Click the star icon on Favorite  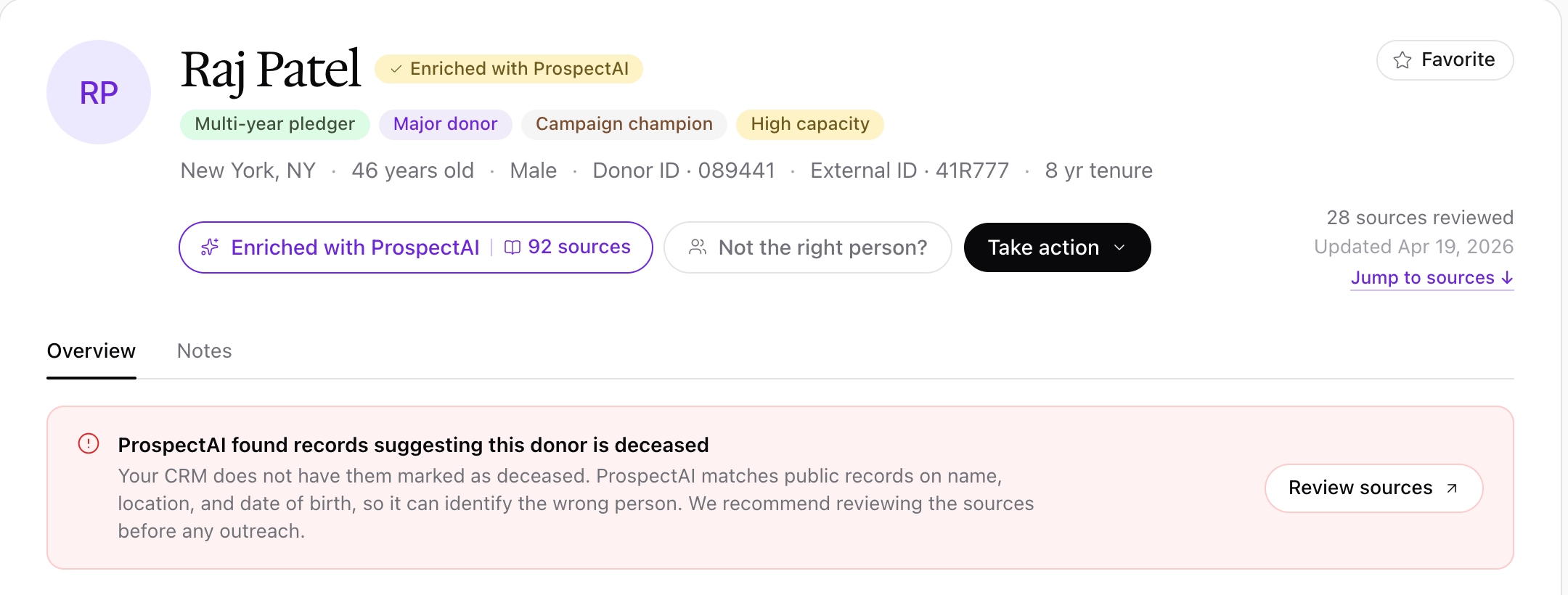click(1402, 60)
